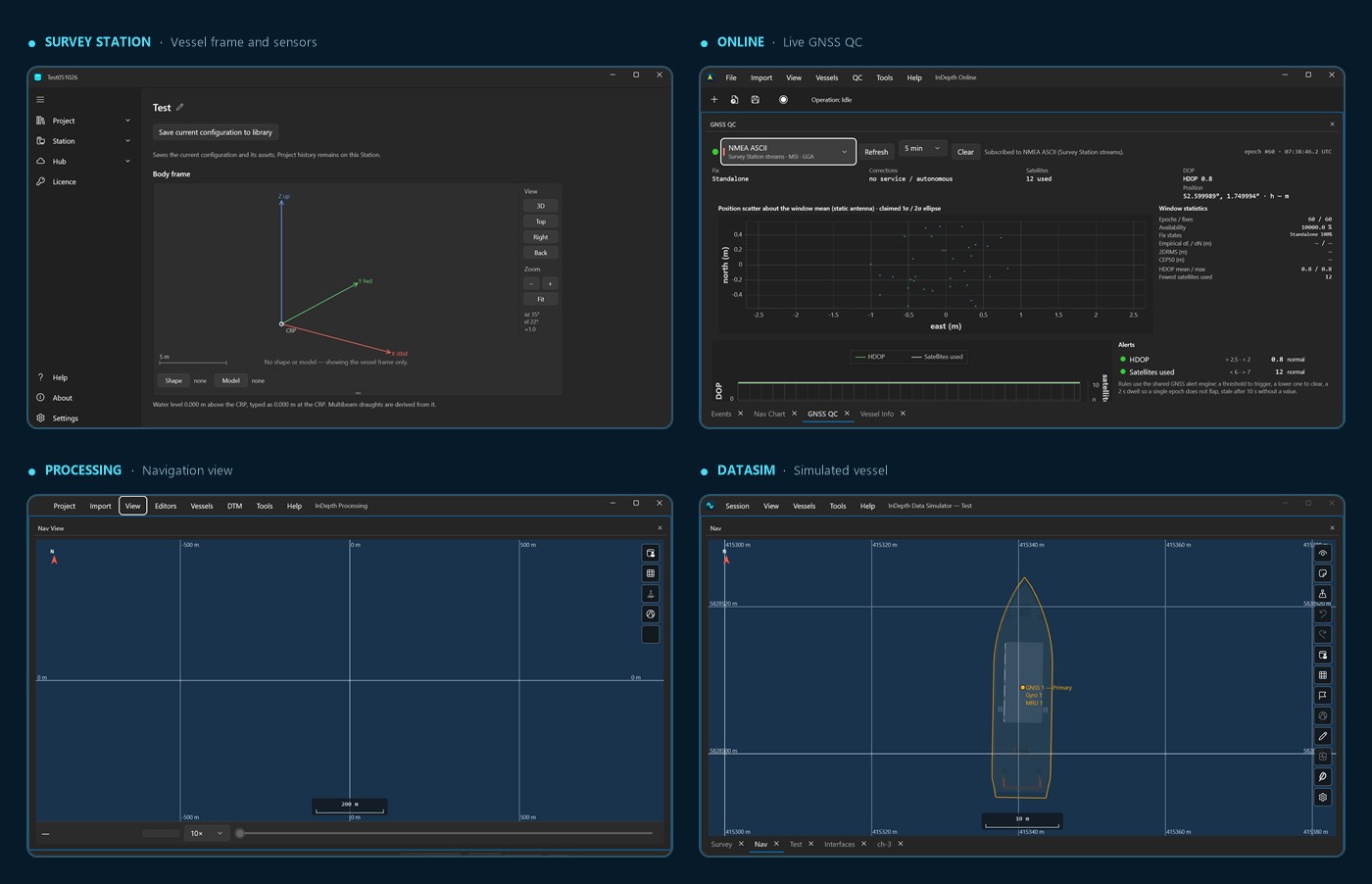Click the vessel icon in Processing Nav View
This screenshot has width=1372, height=884.
tap(651, 594)
